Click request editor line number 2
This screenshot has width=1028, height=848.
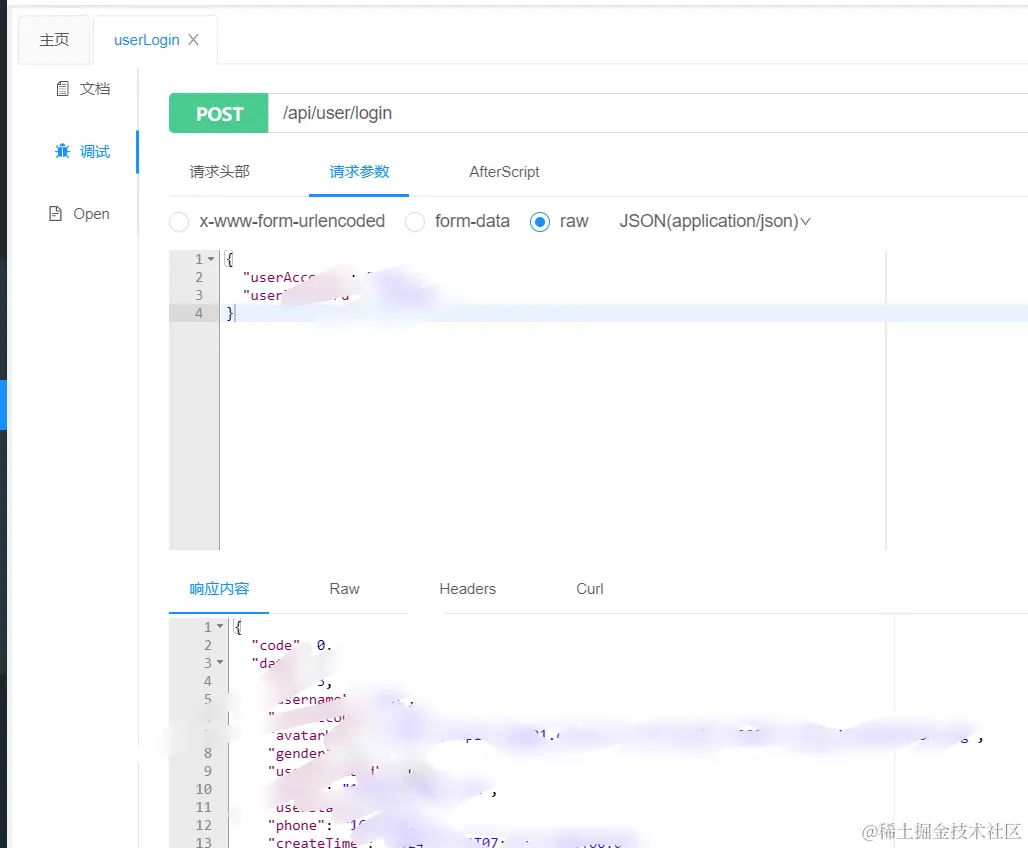click(199, 277)
